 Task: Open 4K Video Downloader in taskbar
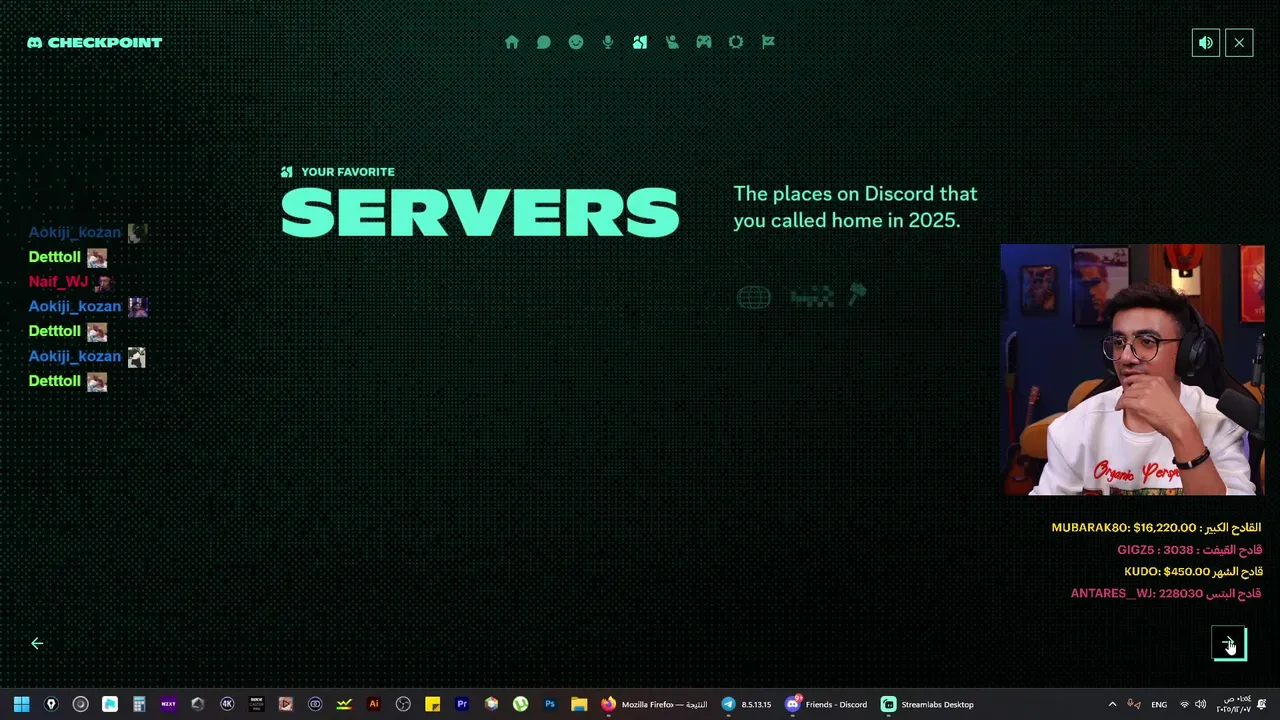click(x=227, y=704)
